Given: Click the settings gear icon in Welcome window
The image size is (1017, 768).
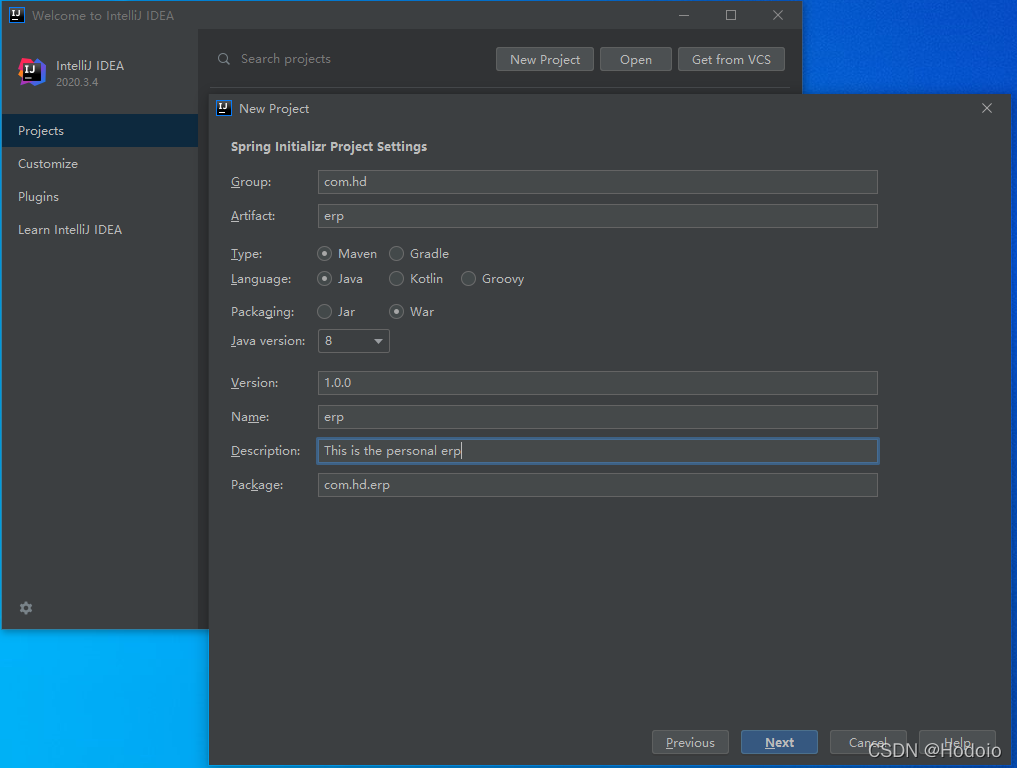Looking at the screenshot, I should click(x=26, y=608).
